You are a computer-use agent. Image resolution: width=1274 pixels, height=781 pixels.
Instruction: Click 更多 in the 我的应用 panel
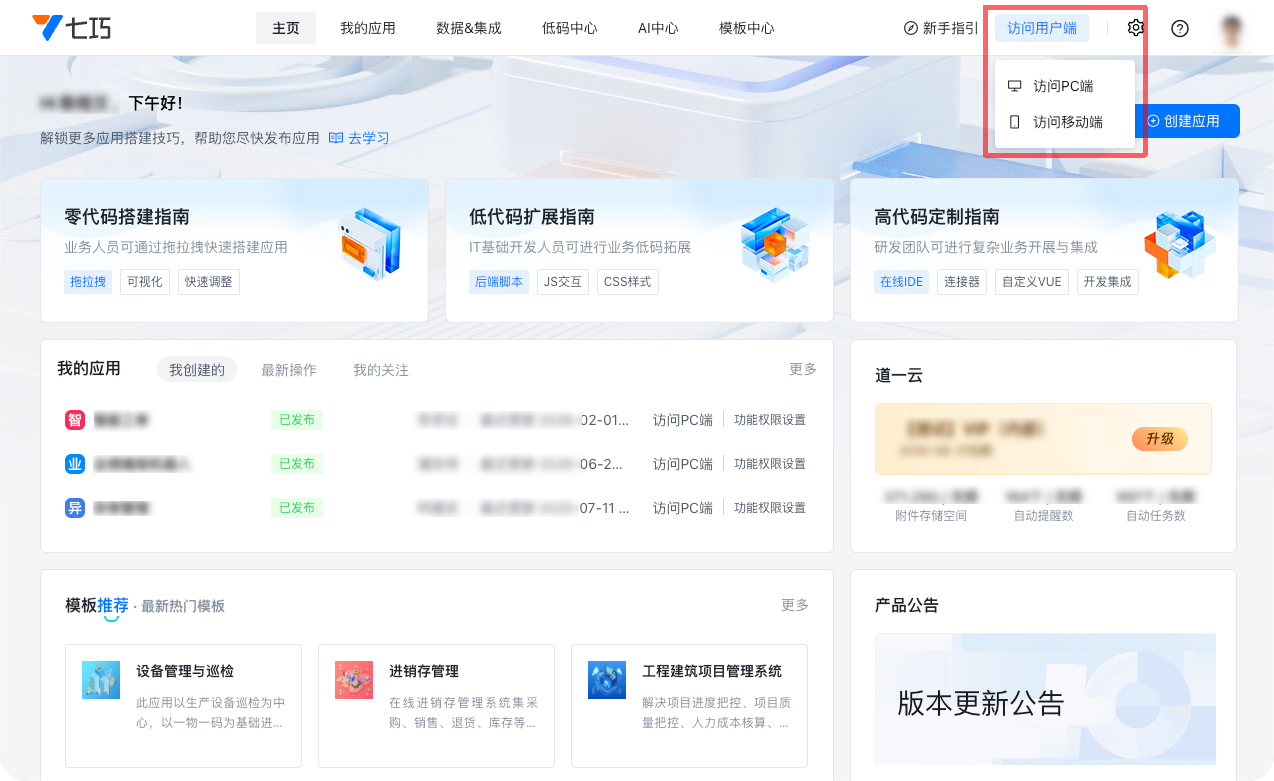pyautogui.click(x=803, y=369)
